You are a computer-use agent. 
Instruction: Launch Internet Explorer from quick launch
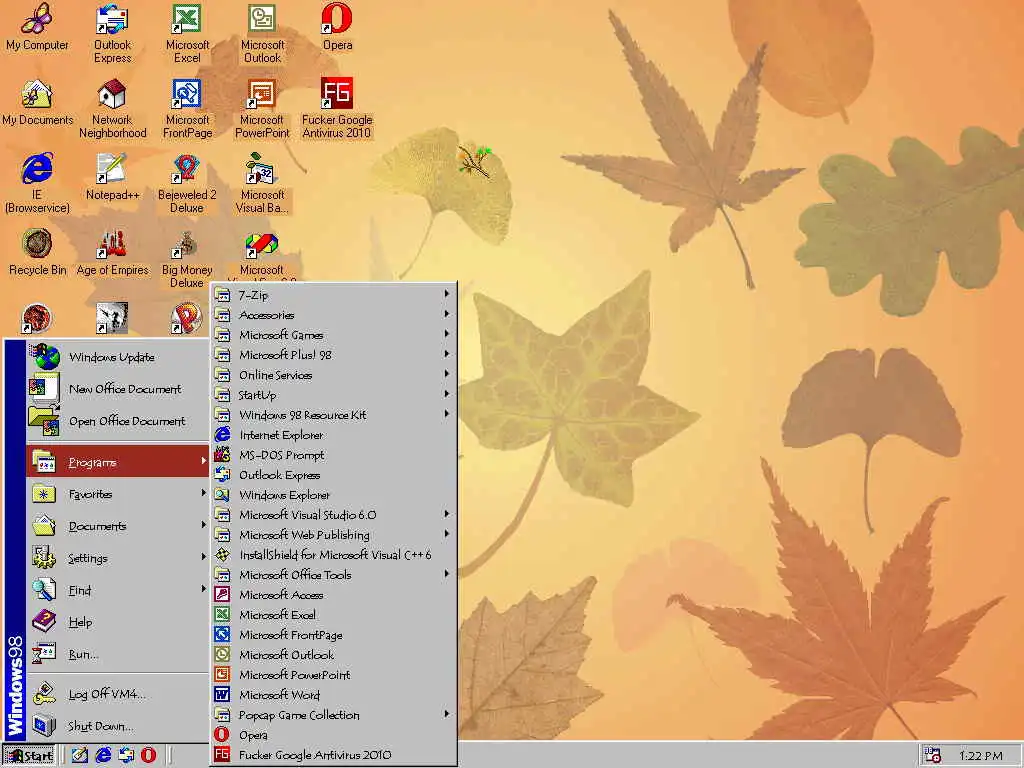pos(103,756)
